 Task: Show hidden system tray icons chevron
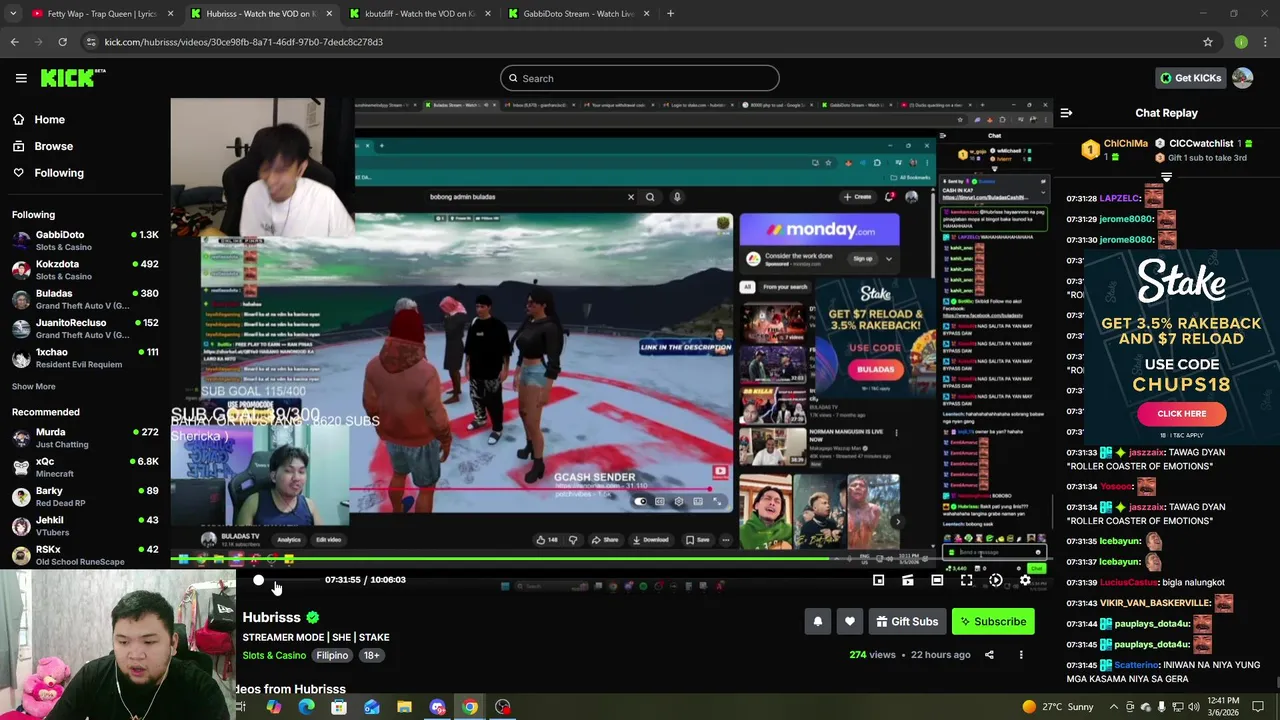click(1112, 707)
